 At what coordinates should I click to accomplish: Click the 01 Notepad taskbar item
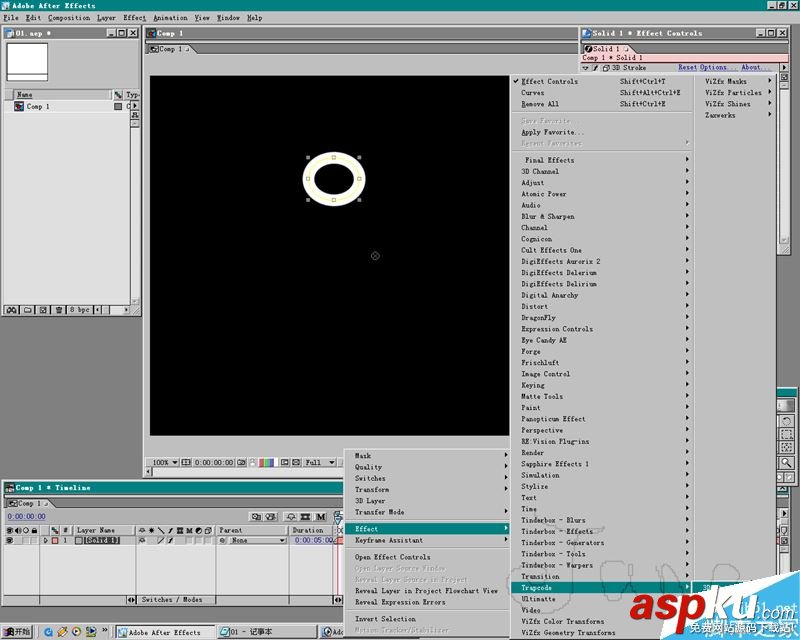click(267, 632)
